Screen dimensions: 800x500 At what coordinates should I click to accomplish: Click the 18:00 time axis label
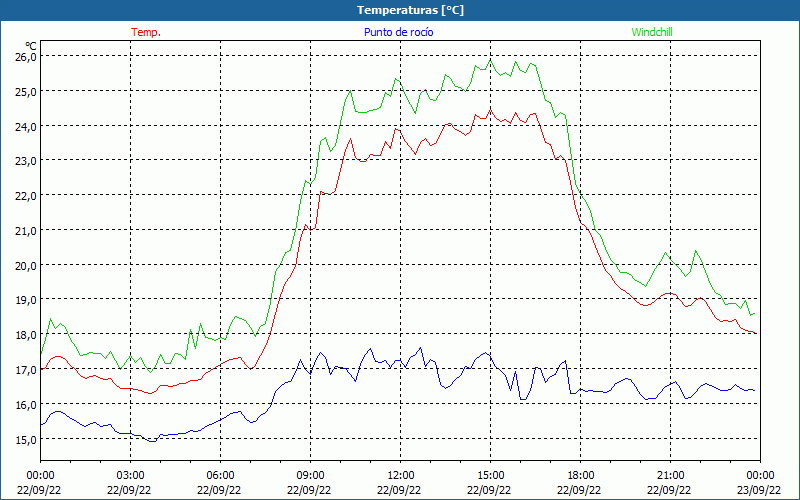(x=581, y=476)
